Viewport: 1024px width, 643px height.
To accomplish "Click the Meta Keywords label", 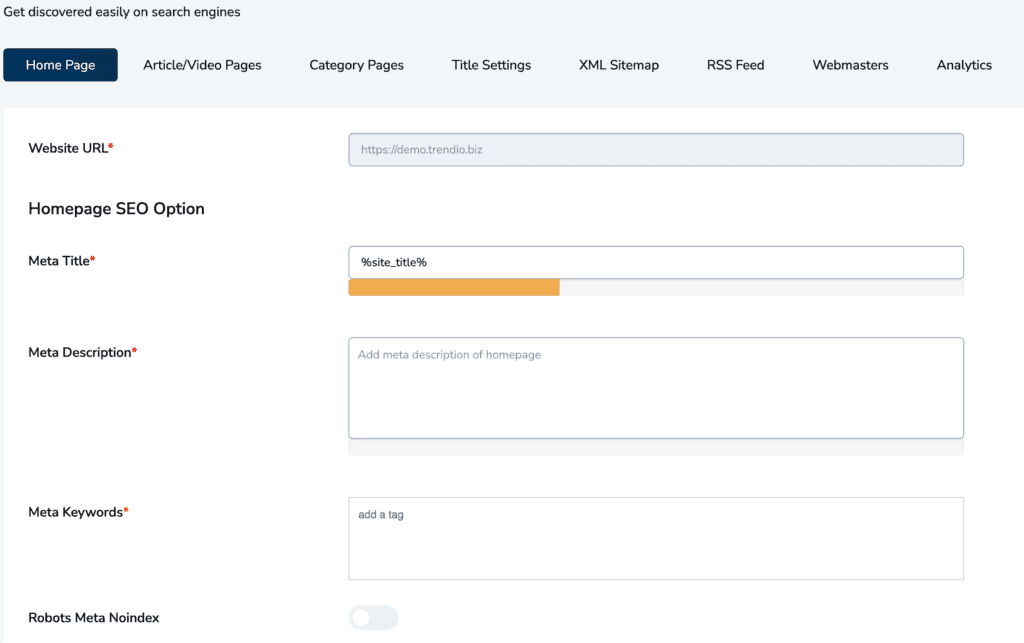I will click(x=76, y=511).
